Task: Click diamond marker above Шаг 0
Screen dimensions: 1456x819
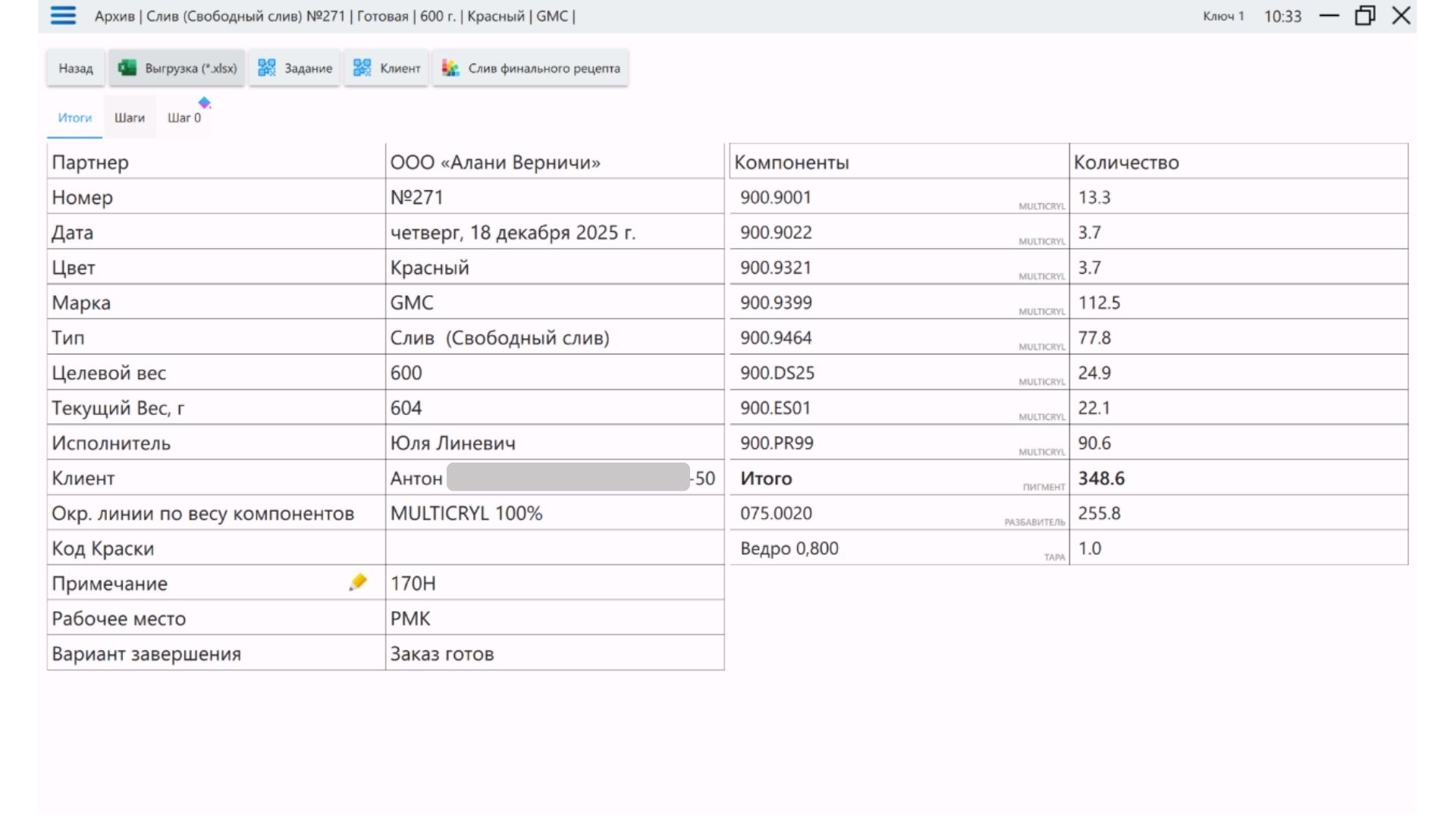Action: click(204, 102)
